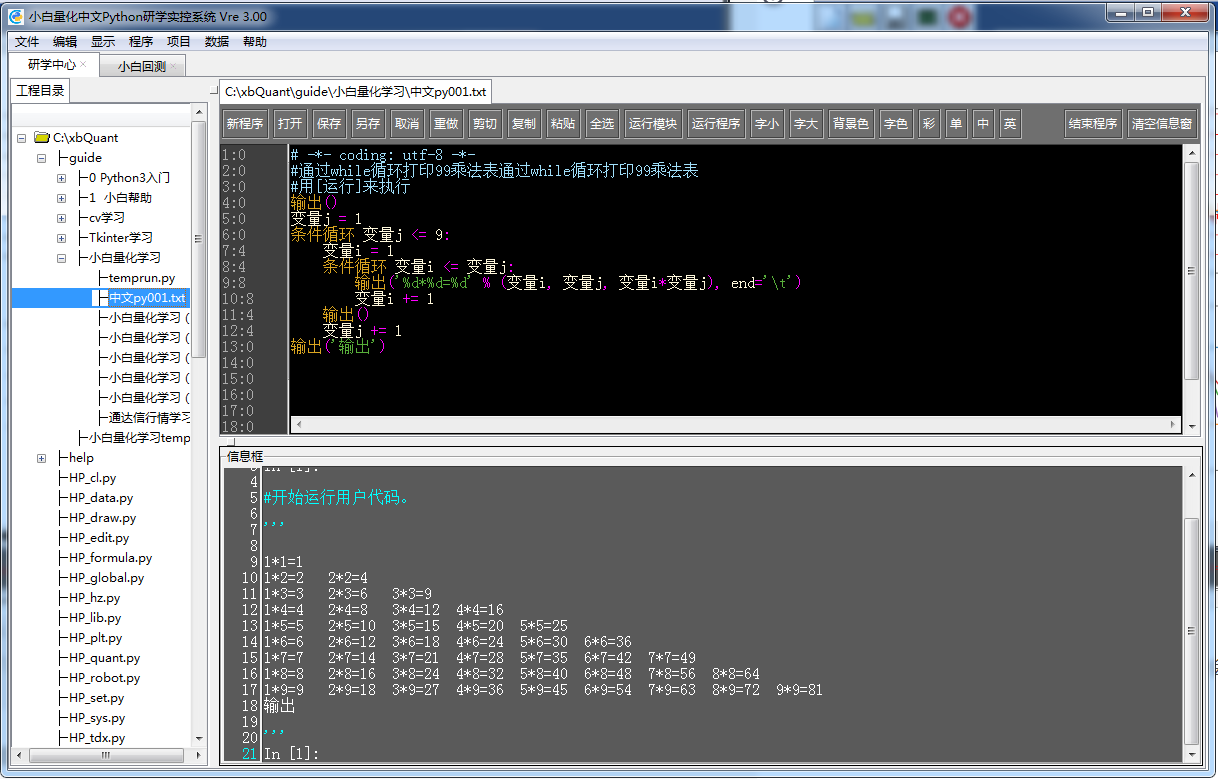Save file with 保存 button
Viewport: 1218px width, 779px height.
point(329,124)
